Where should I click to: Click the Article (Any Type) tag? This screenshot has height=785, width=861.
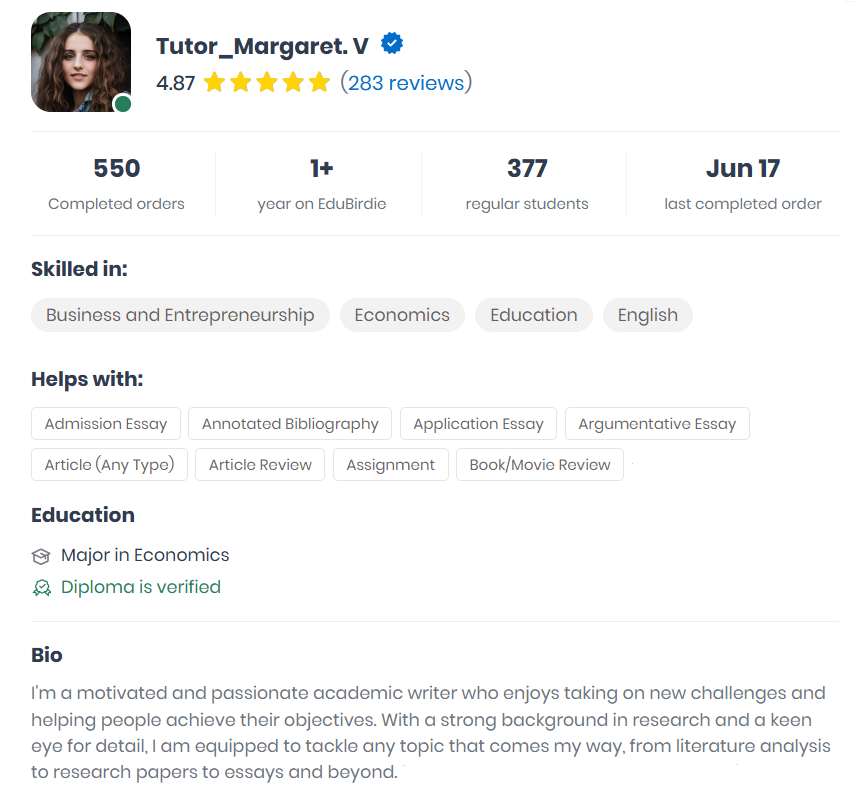(109, 464)
